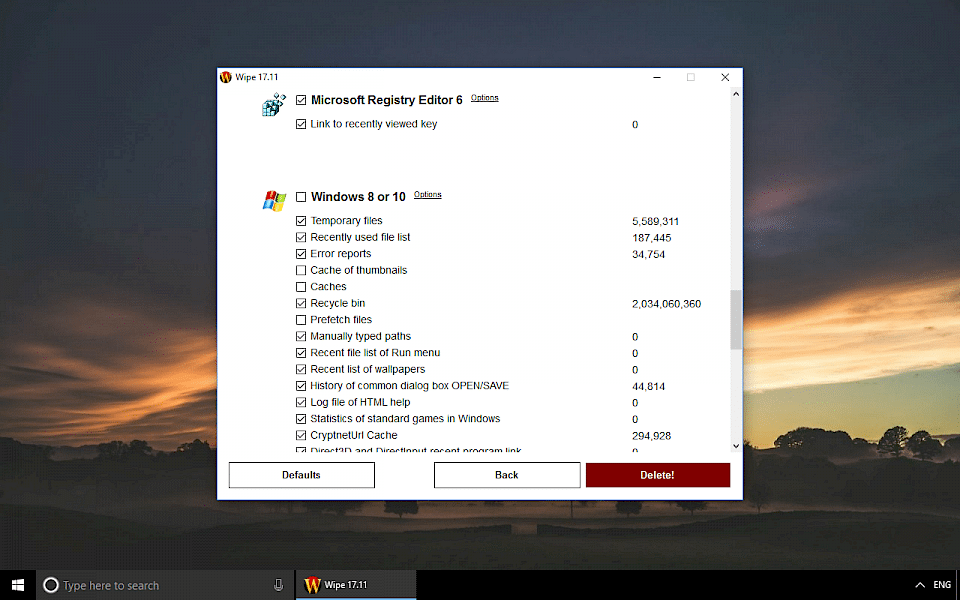Click the Back button
This screenshot has height=600, width=960.
click(507, 475)
